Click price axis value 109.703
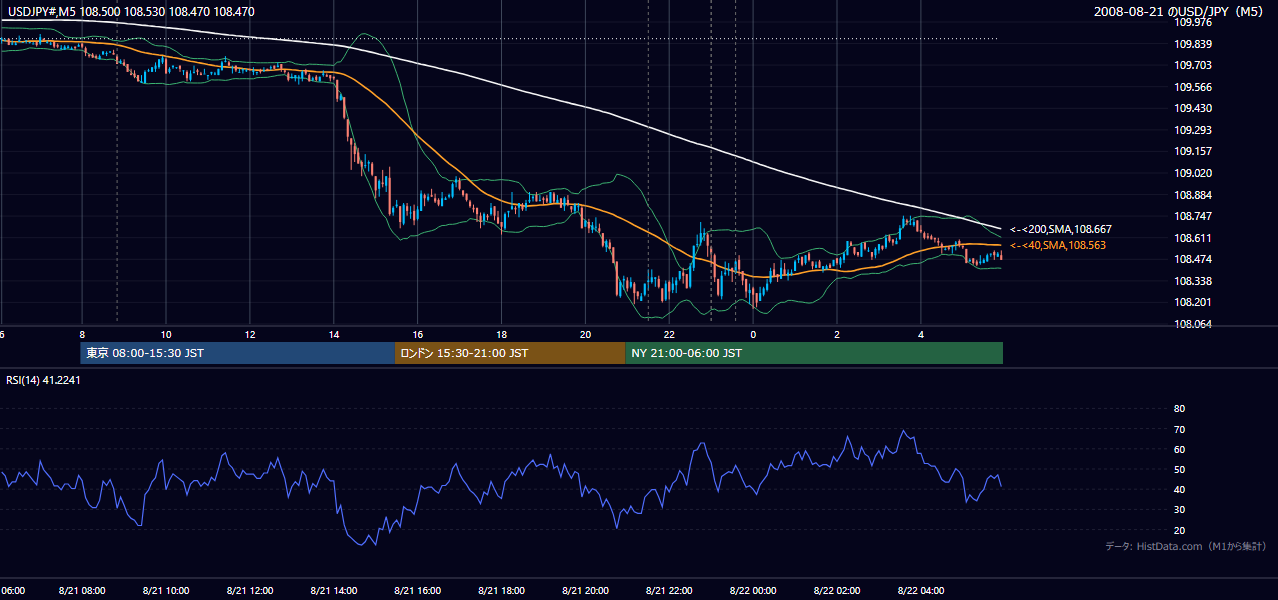Screen dimensions: 1278x600 click(1193, 65)
